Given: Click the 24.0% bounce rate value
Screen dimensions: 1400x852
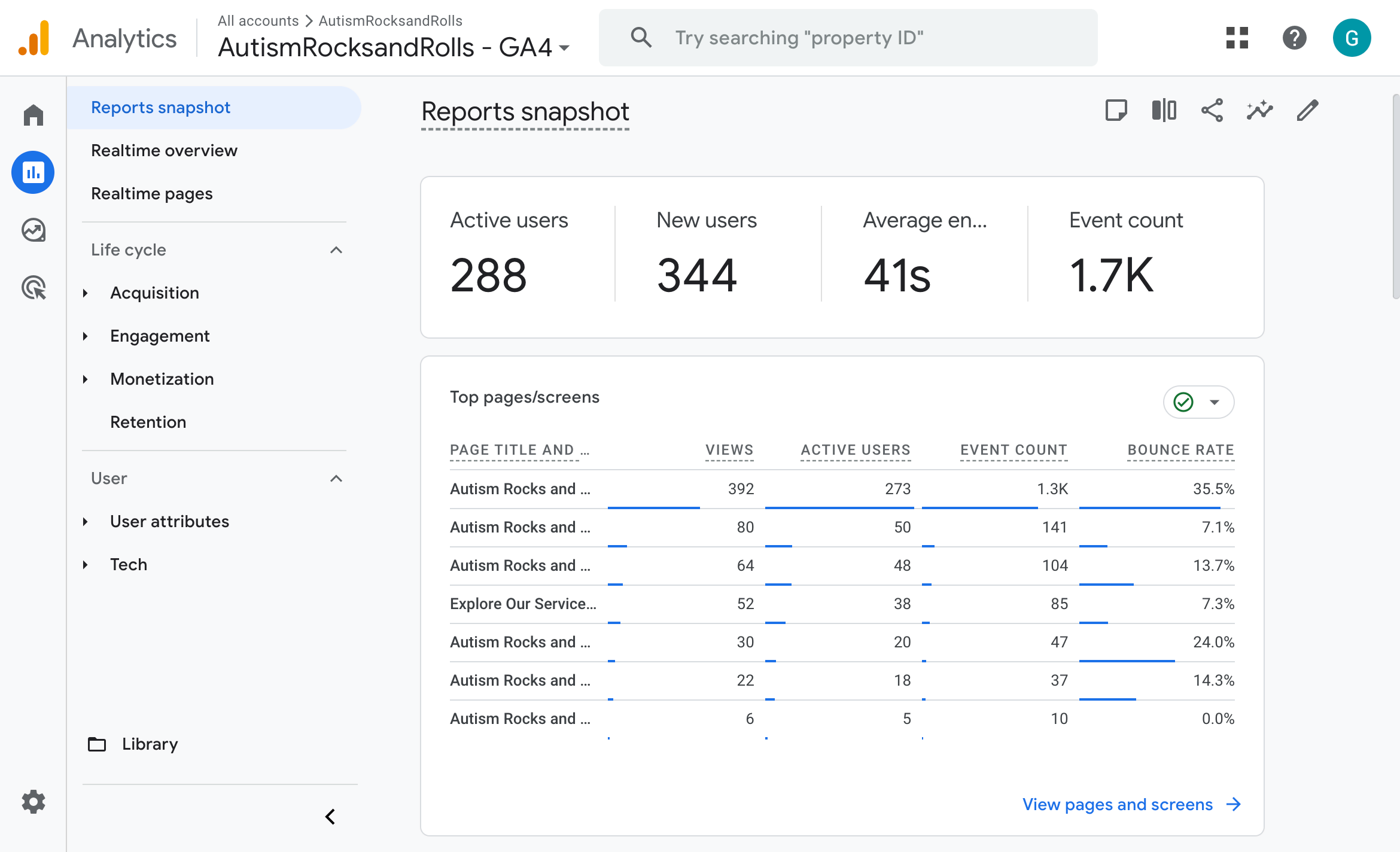Looking at the screenshot, I should pyautogui.click(x=1213, y=642).
